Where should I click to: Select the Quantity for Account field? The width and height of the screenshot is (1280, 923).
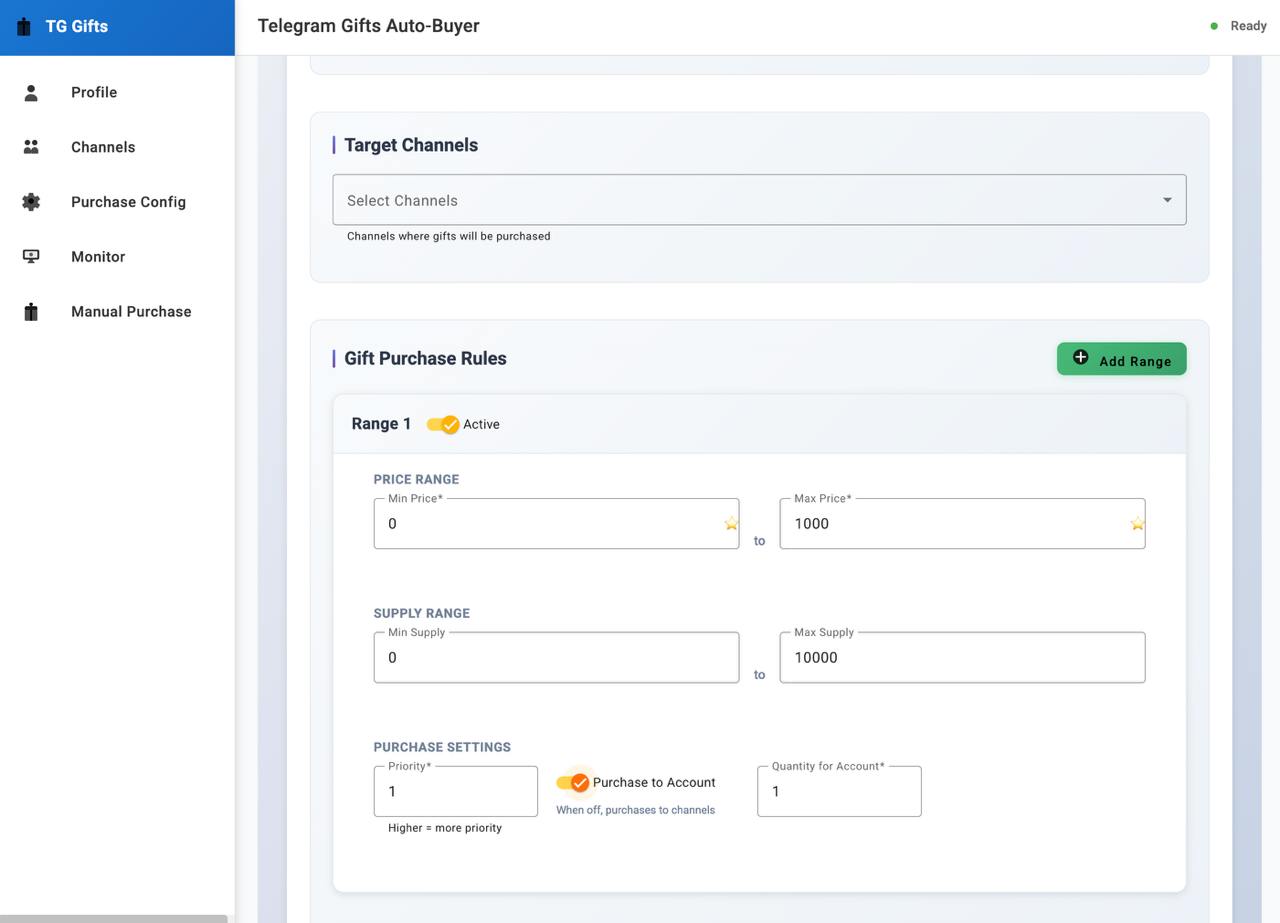839,791
